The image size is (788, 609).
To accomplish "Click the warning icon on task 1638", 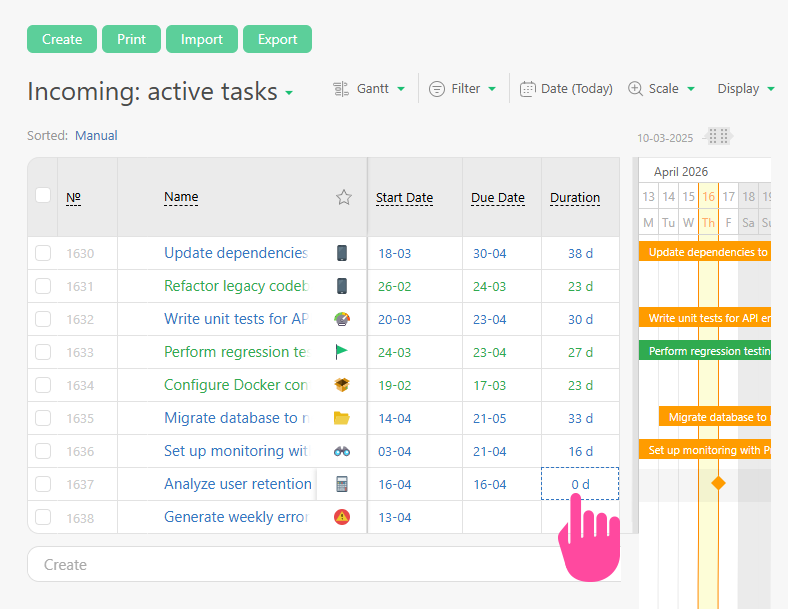I will pyautogui.click(x=342, y=517).
